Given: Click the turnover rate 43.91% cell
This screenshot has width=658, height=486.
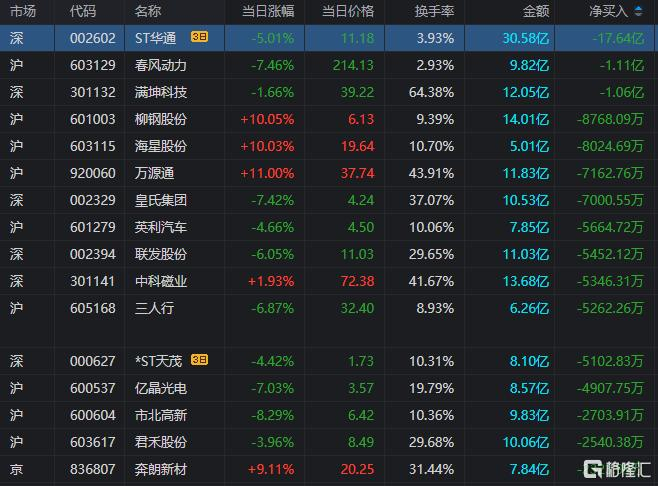Looking at the screenshot, I should coord(431,173).
